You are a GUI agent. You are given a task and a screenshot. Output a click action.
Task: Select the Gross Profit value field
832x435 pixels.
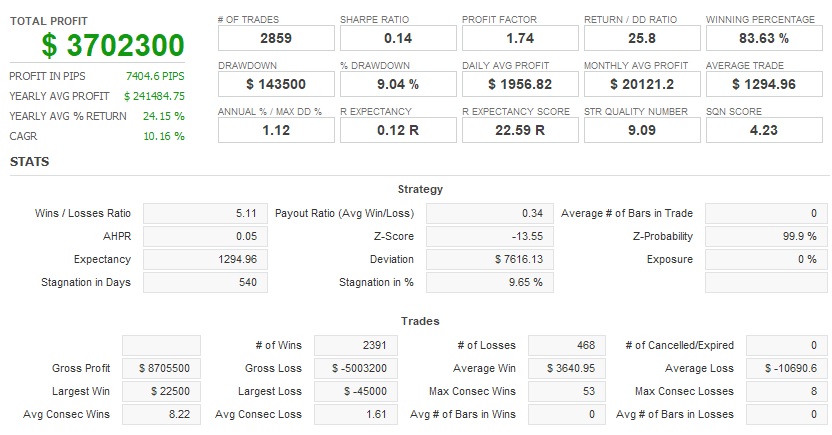[161, 368]
